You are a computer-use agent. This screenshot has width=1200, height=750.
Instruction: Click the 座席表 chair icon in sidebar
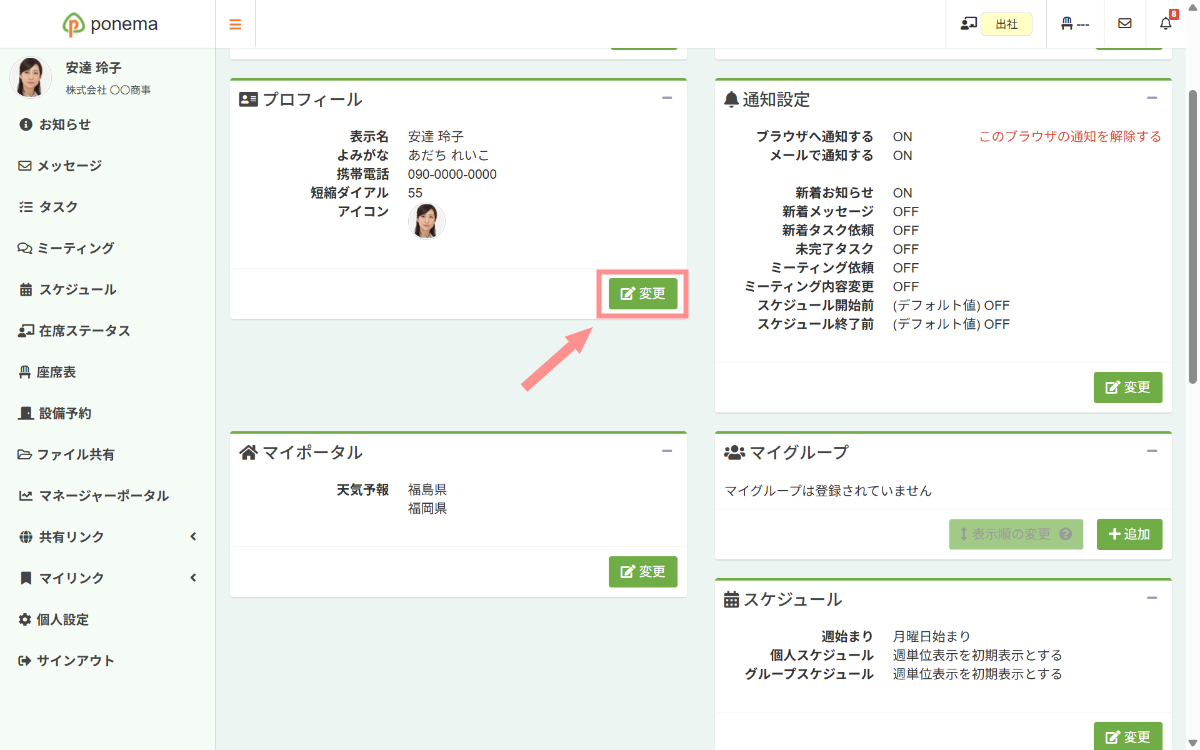(26, 372)
